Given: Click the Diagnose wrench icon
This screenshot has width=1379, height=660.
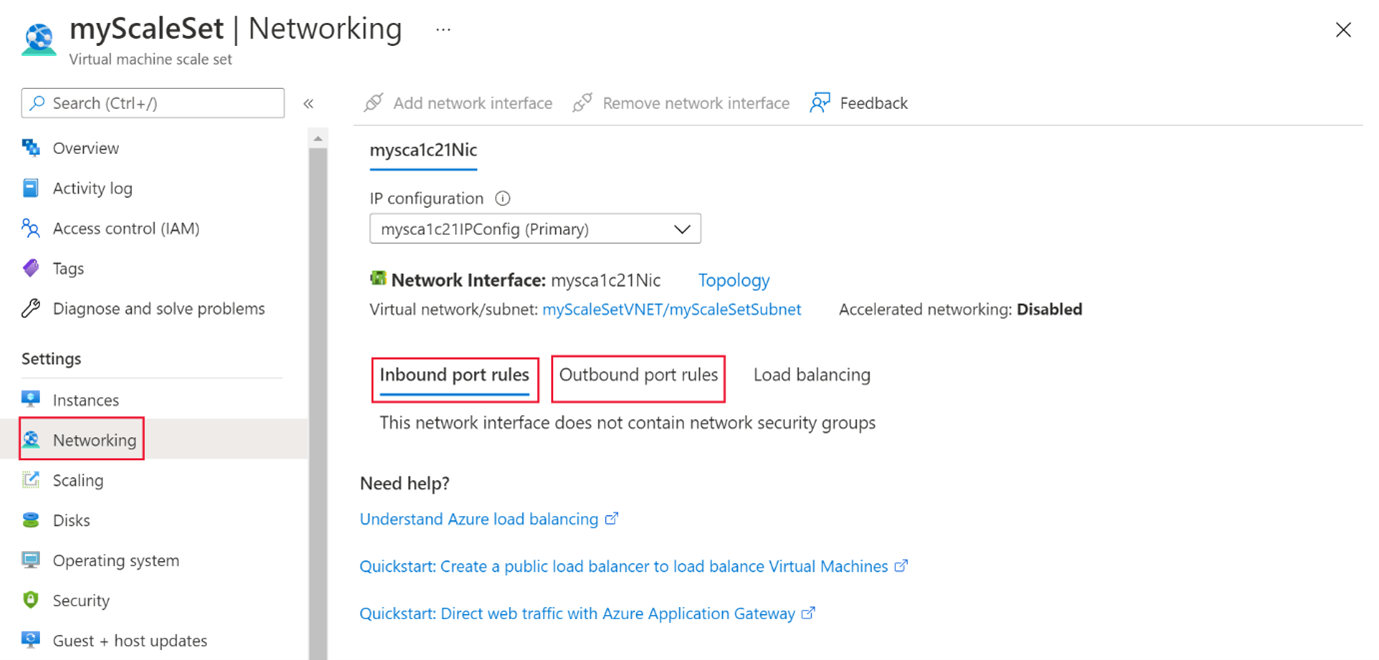Looking at the screenshot, I should [31, 308].
